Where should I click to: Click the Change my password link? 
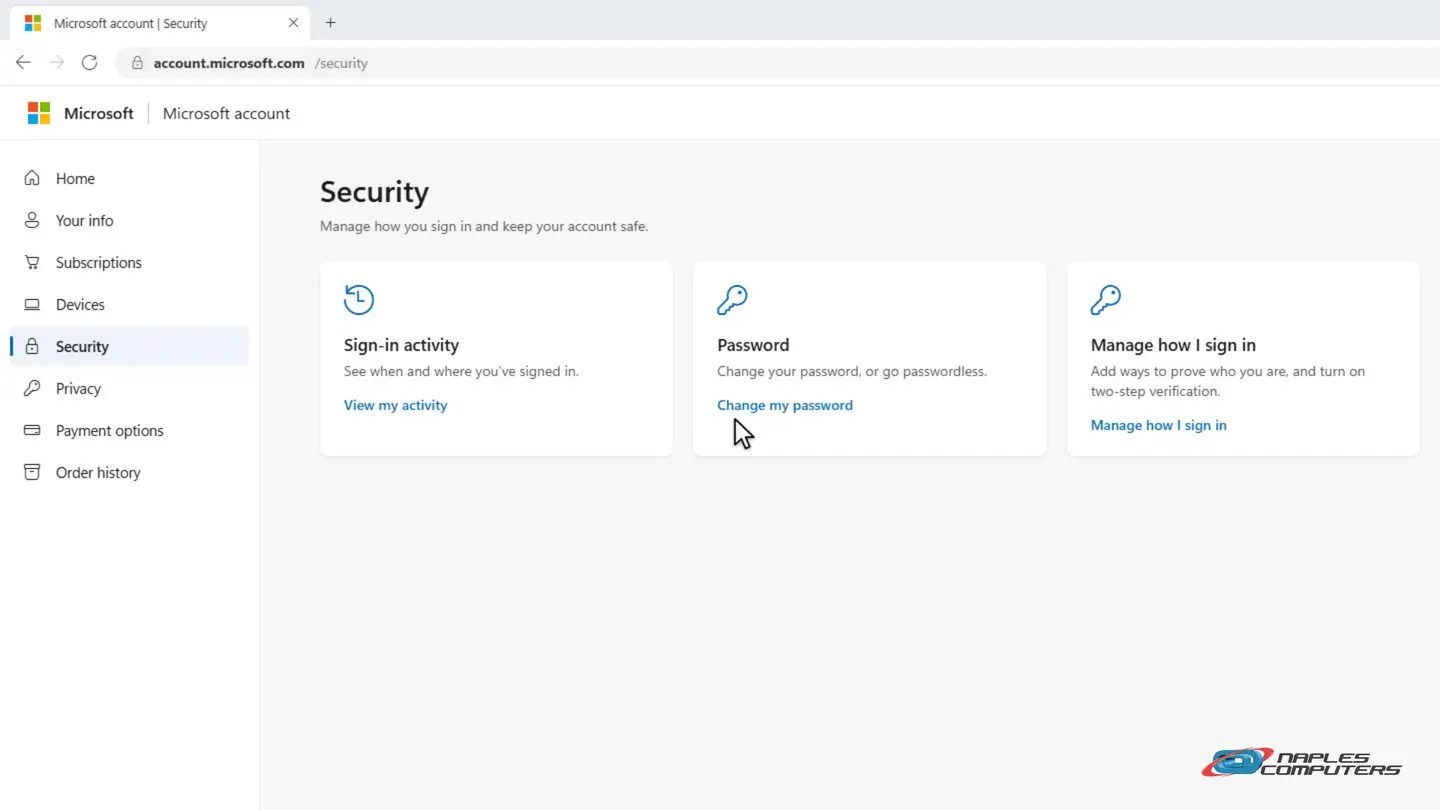tap(785, 405)
